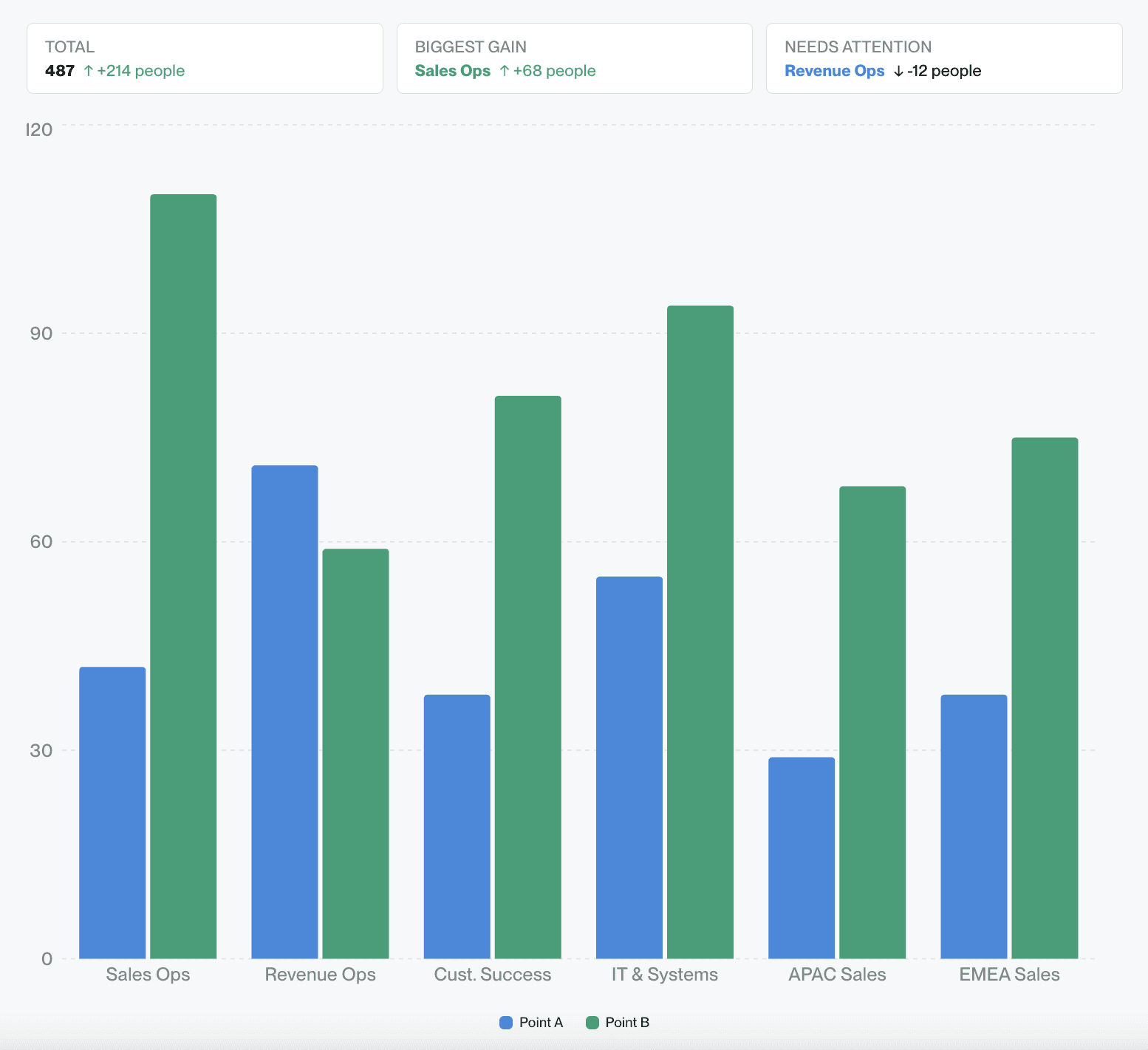Toggle Point A series in the legend

click(x=531, y=1023)
